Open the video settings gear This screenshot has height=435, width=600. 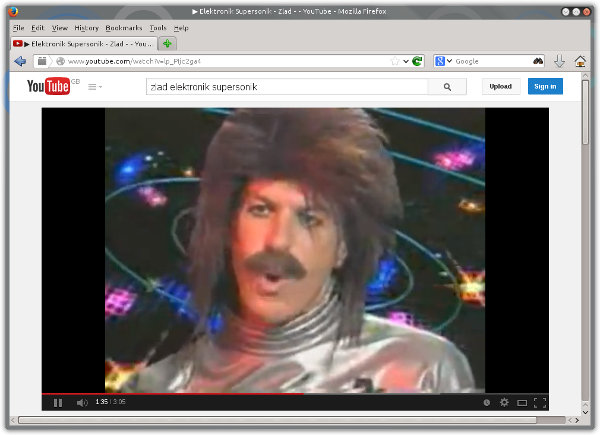point(504,402)
